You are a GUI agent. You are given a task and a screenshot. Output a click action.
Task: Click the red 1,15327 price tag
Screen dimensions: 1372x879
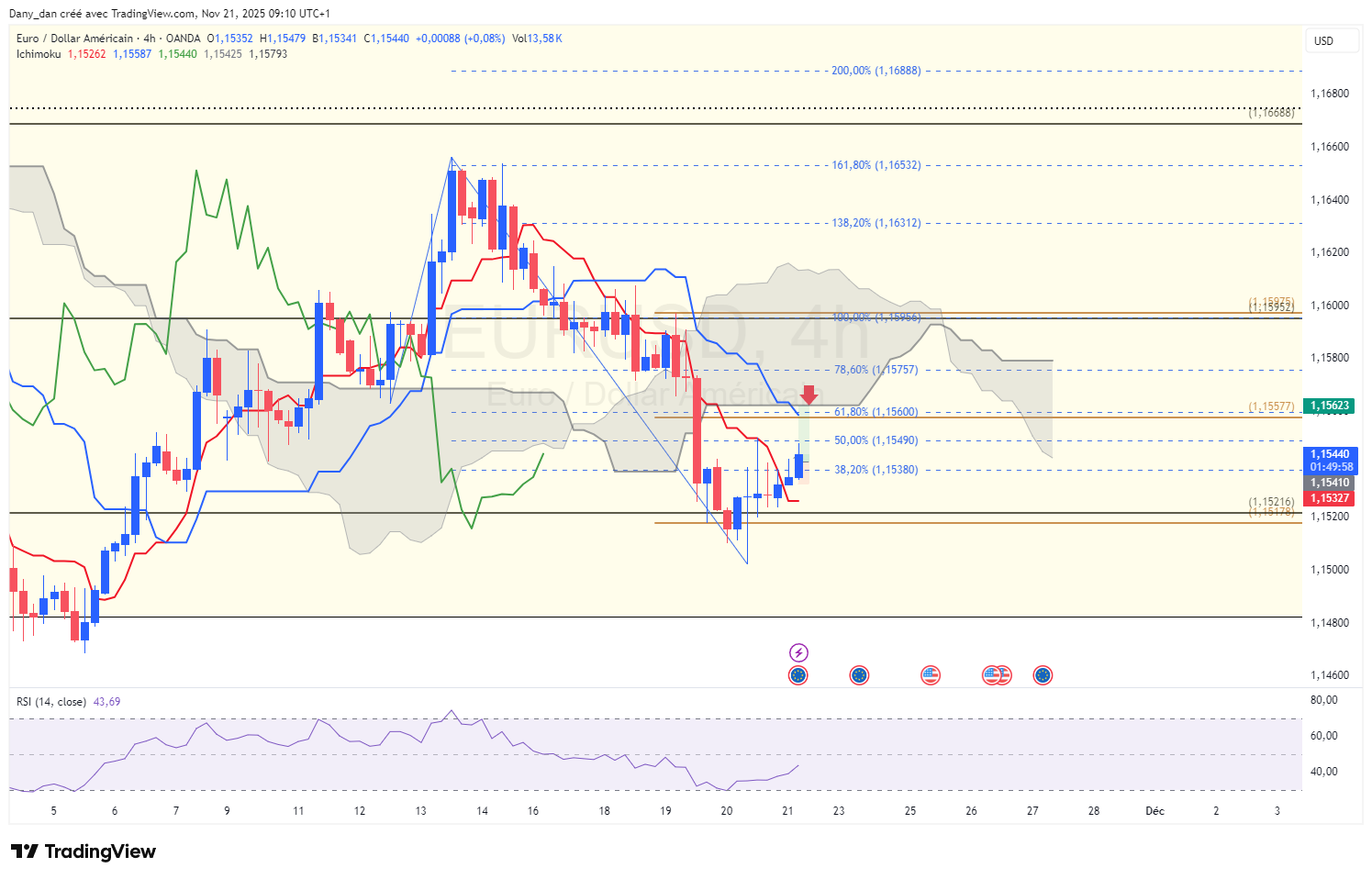click(1330, 498)
